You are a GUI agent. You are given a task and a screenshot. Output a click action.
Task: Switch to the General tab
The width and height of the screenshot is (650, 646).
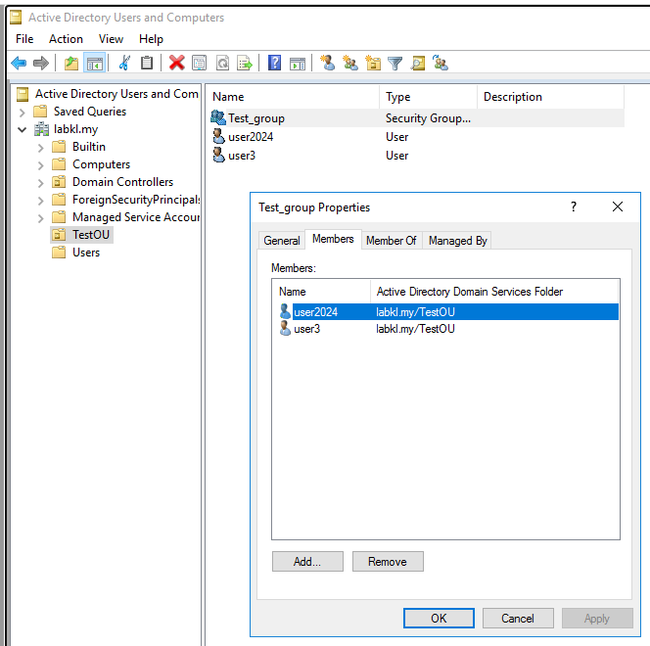tap(282, 240)
